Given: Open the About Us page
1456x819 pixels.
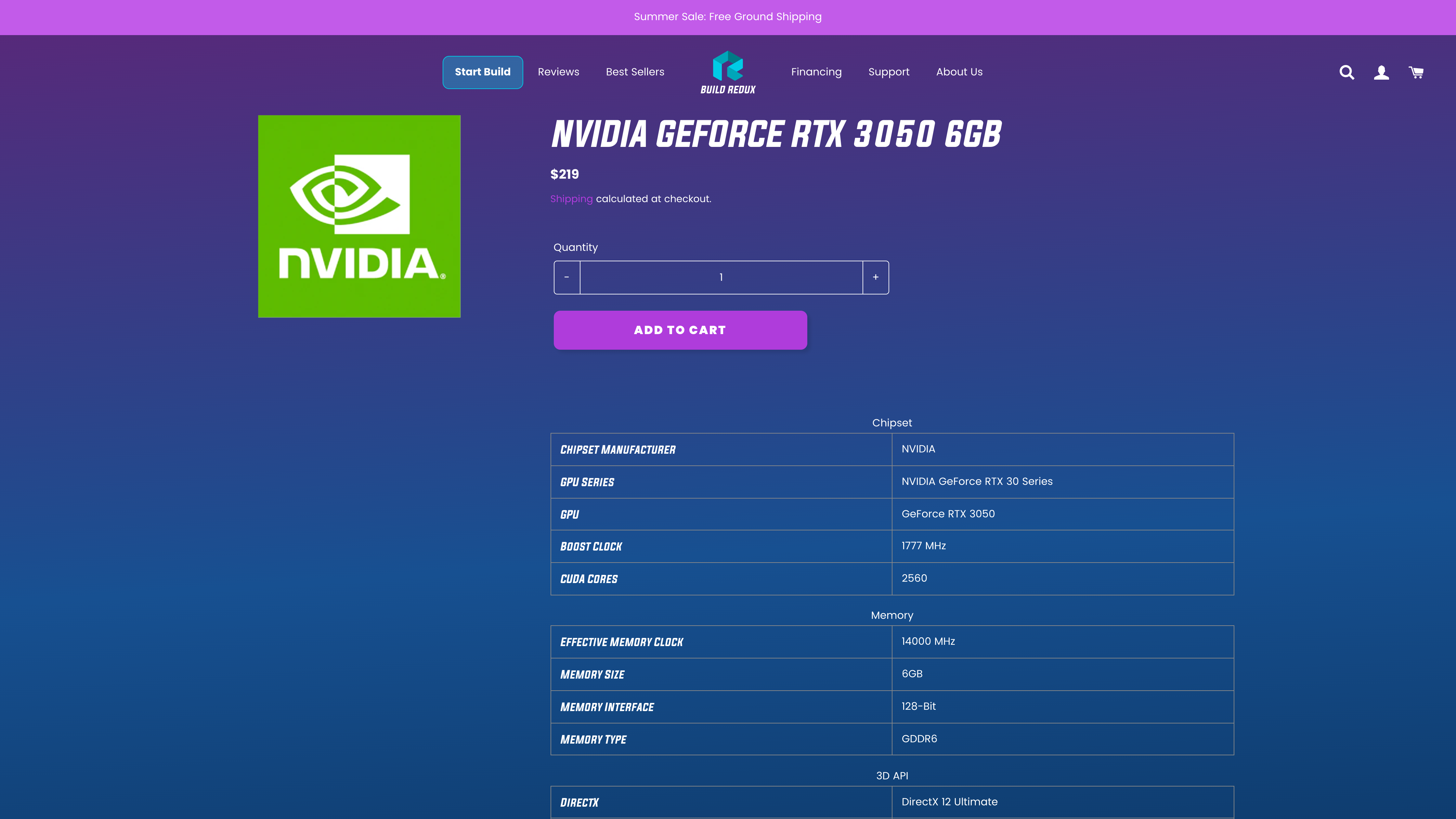Looking at the screenshot, I should click(x=959, y=72).
